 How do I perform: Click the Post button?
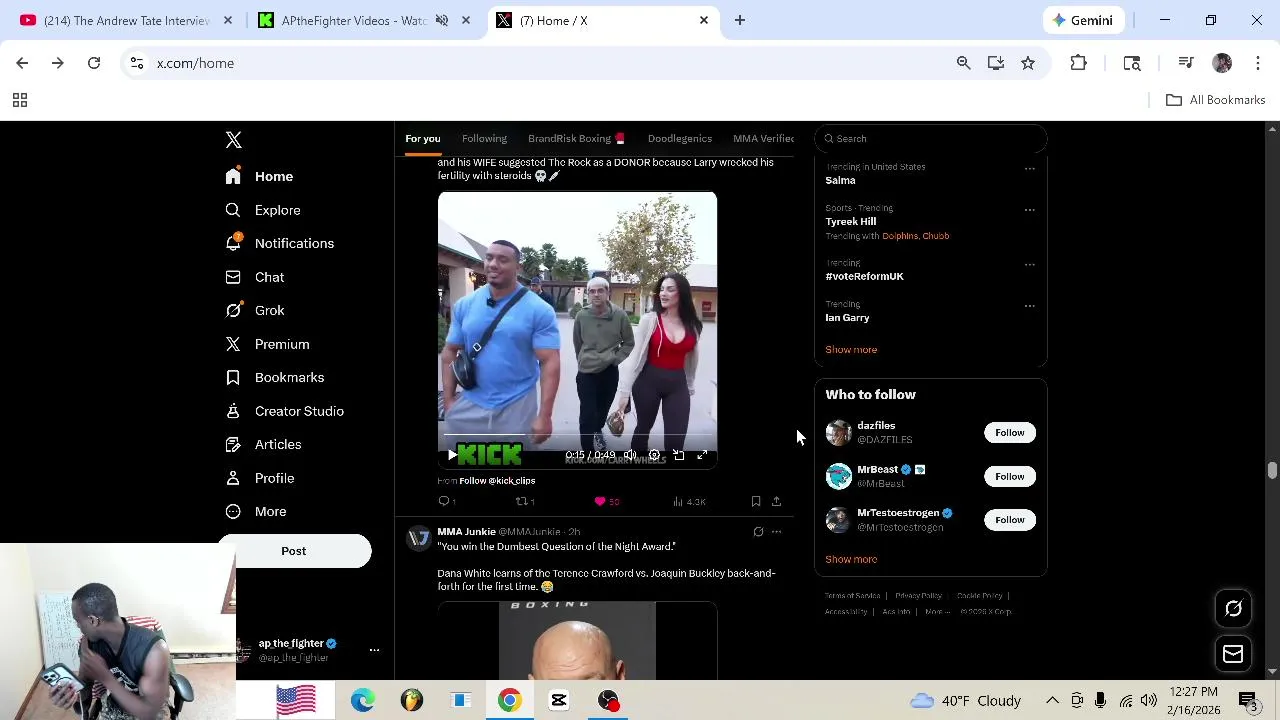pyautogui.click(x=294, y=551)
